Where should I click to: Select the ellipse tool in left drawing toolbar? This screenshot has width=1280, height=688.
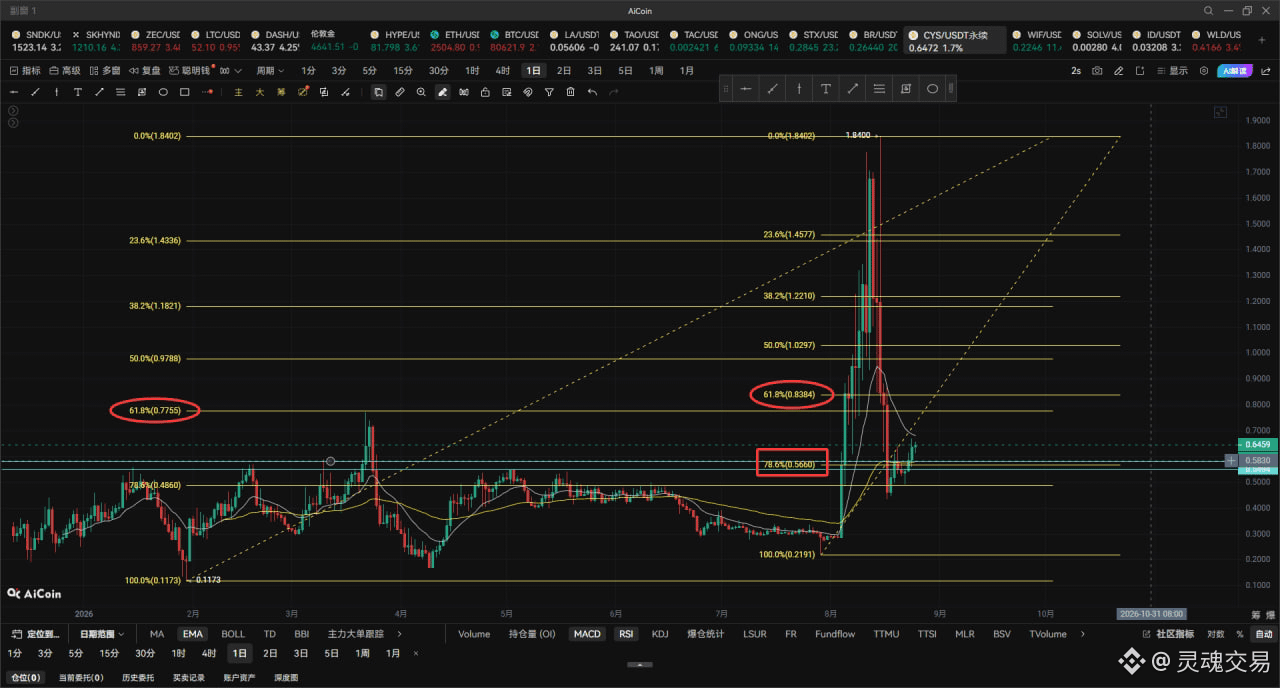coord(163,92)
